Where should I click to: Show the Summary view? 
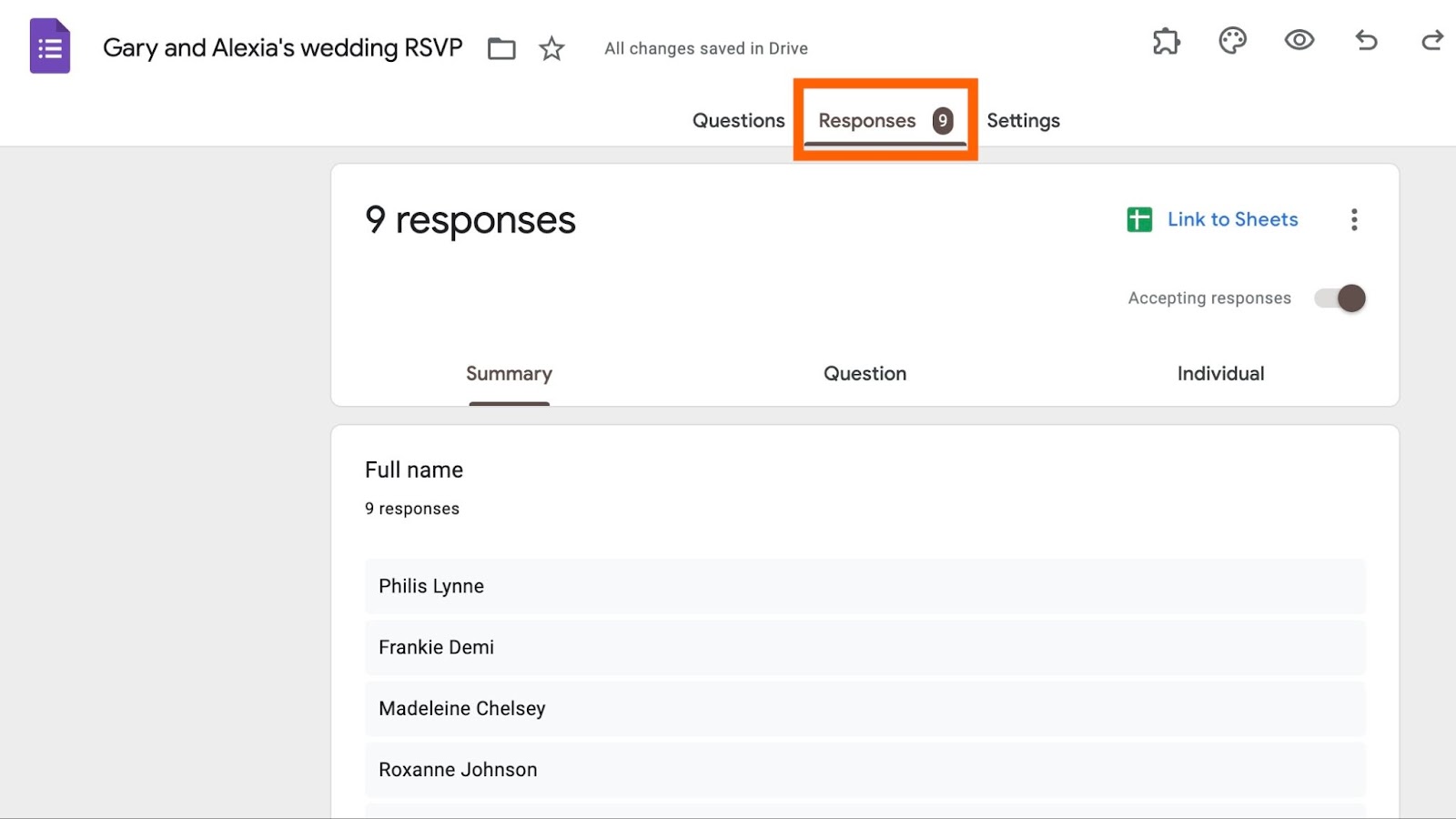point(509,374)
